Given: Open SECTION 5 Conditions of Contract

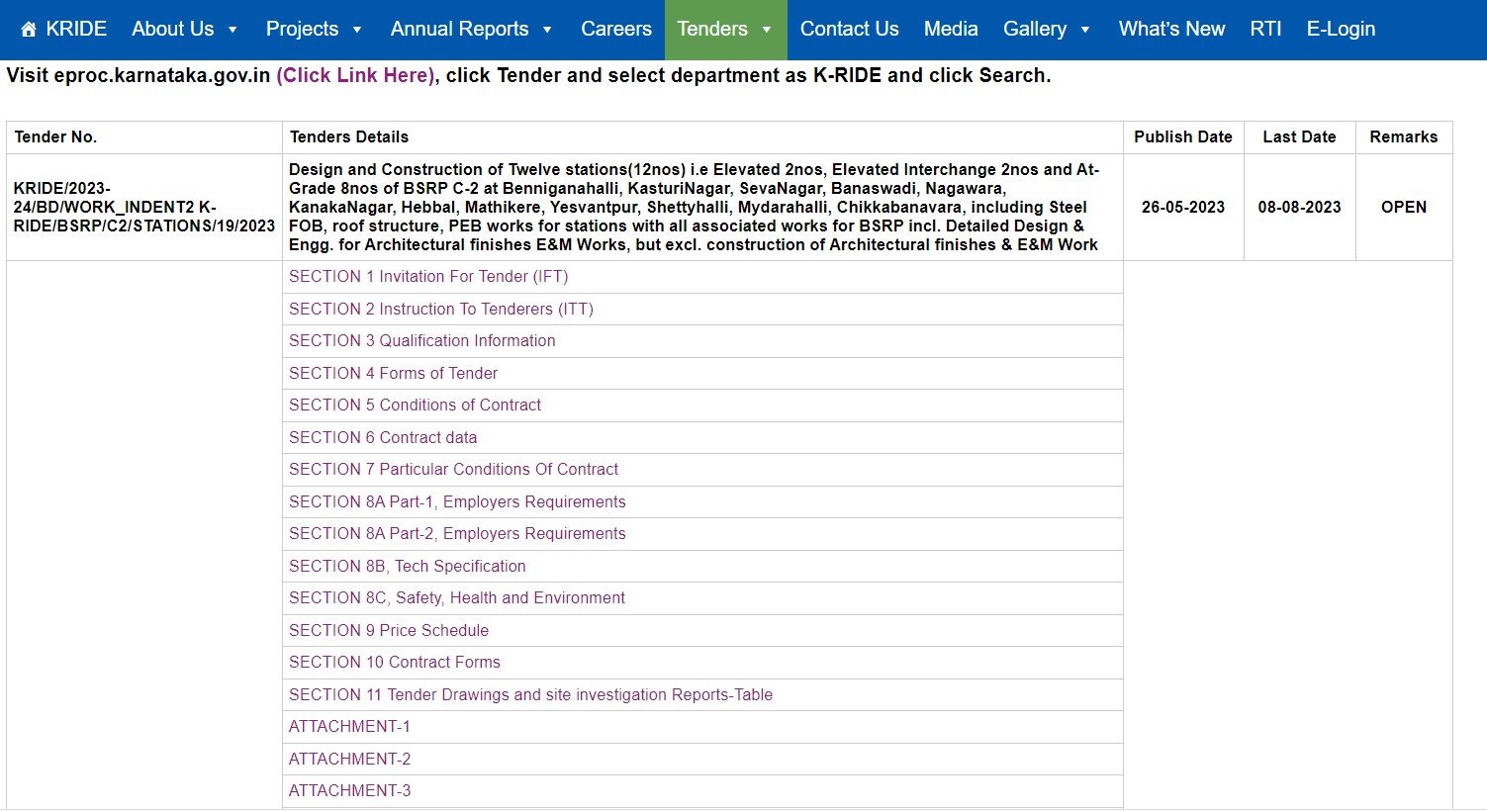Looking at the screenshot, I should point(415,406).
